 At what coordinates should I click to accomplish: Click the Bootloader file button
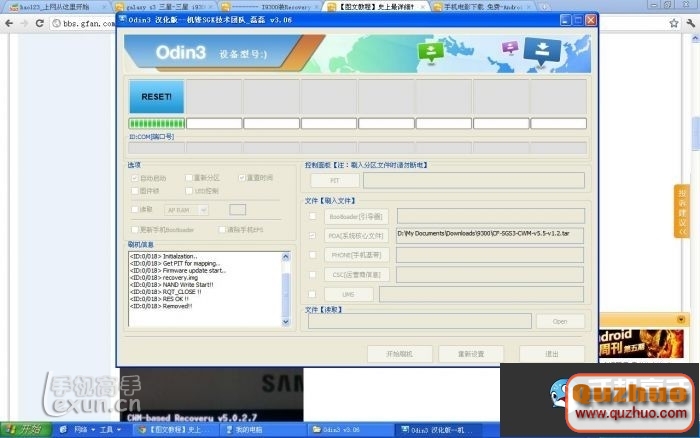coord(356,217)
